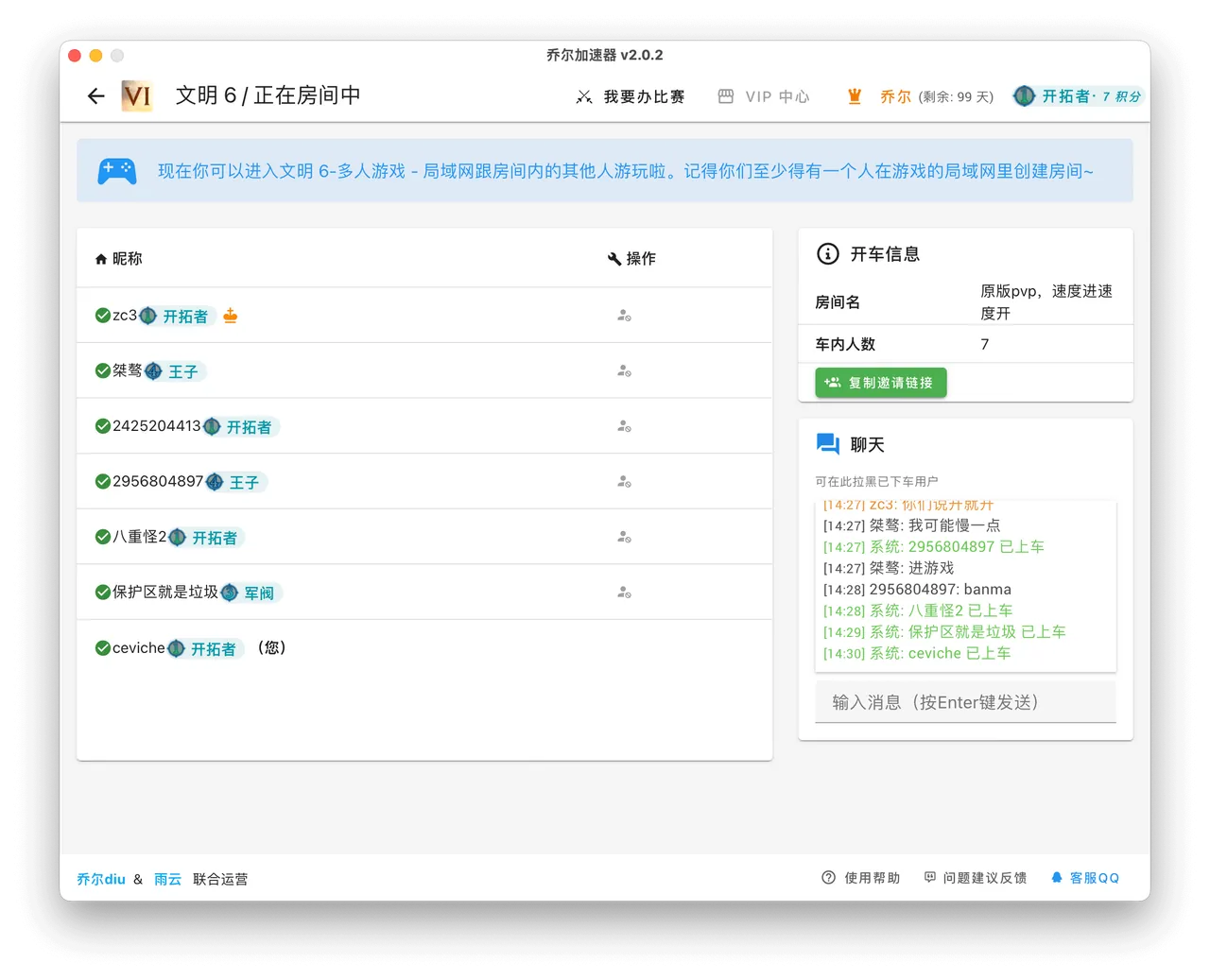Viewport: 1210px width, 980px height.
Task: Click chat message 桀骜: 进游戏
Action: click(x=889, y=568)
